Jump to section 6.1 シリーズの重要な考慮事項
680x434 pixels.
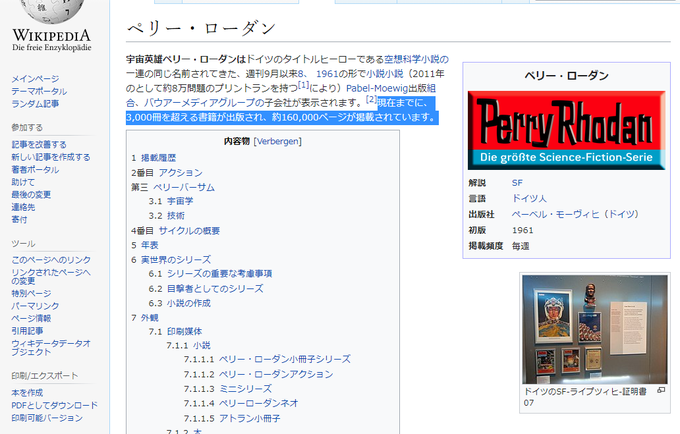[x=210, y=274]
